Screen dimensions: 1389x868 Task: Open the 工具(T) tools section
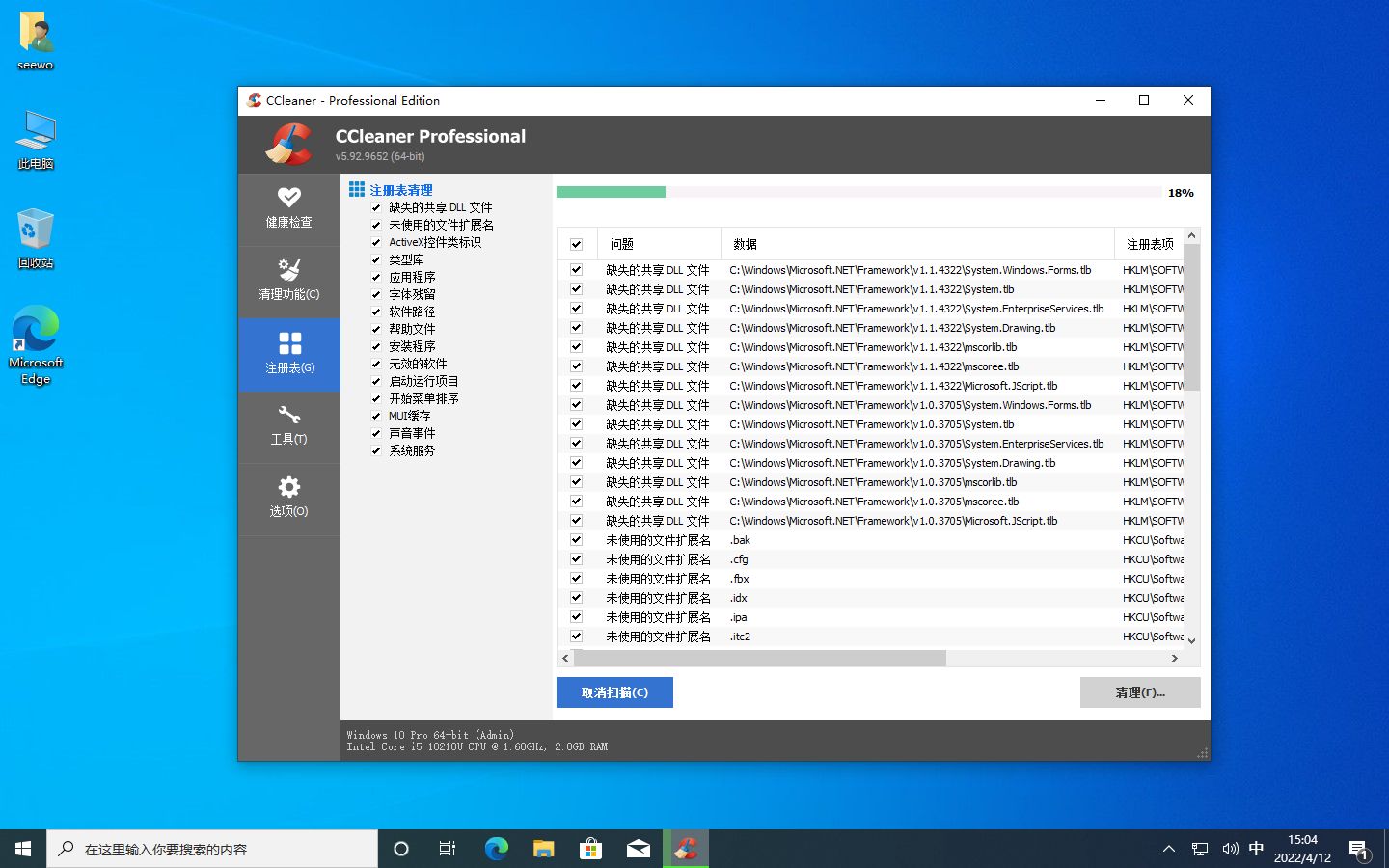[288, 426]
